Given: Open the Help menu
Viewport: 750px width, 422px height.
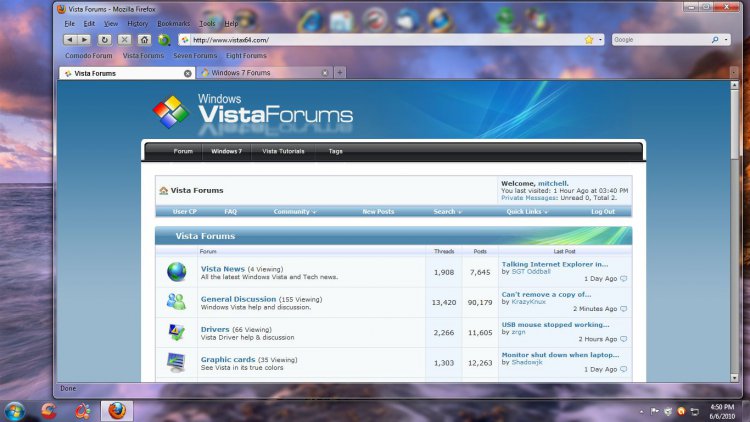Looking at the screenshot, I should (x=231, y=23).
